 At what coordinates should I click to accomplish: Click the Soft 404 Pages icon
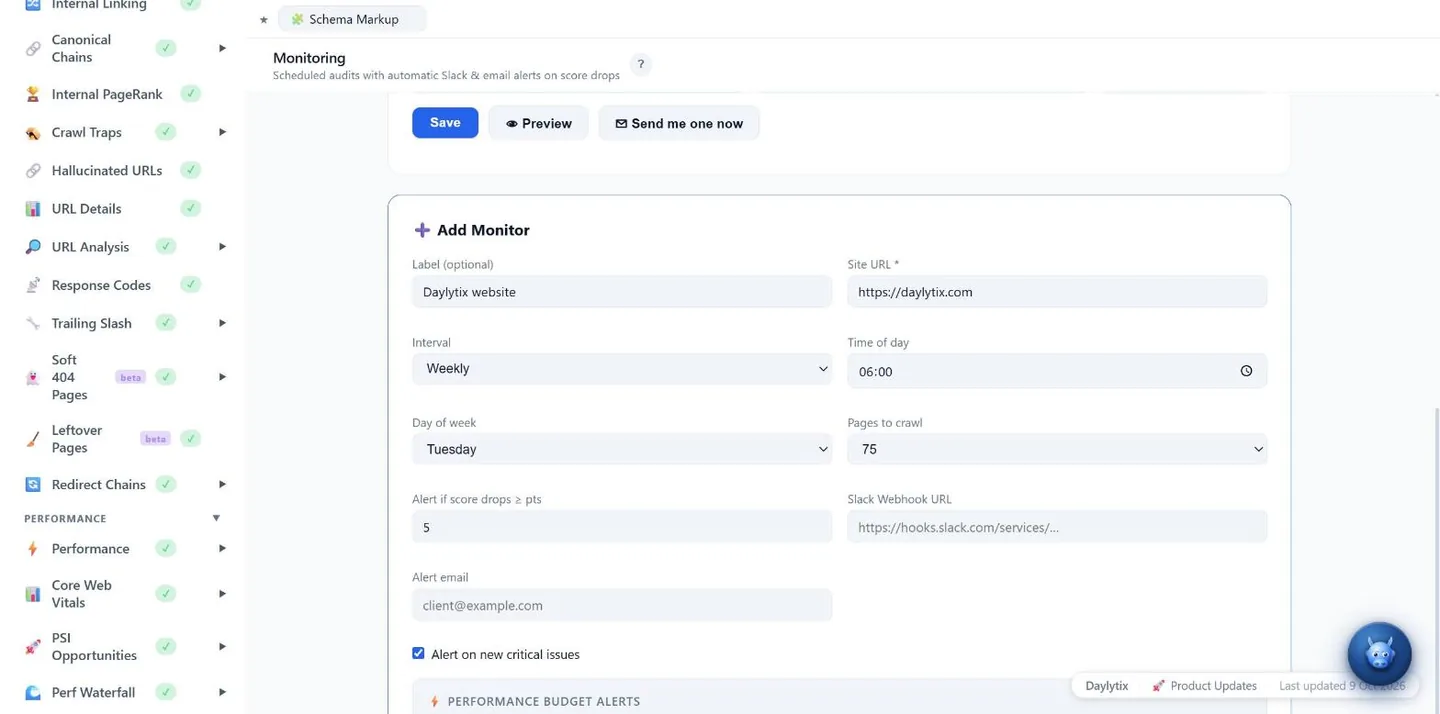tap(33, 377)
